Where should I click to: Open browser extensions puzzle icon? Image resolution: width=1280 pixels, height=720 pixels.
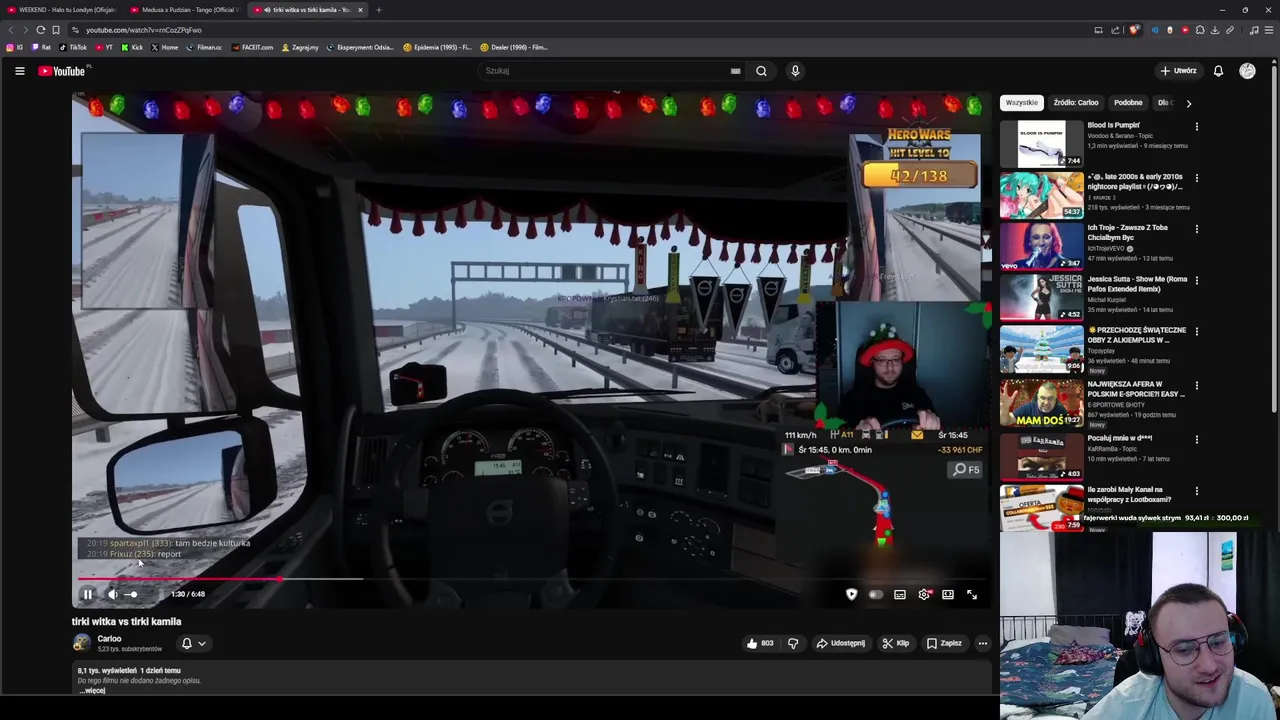1200,30
